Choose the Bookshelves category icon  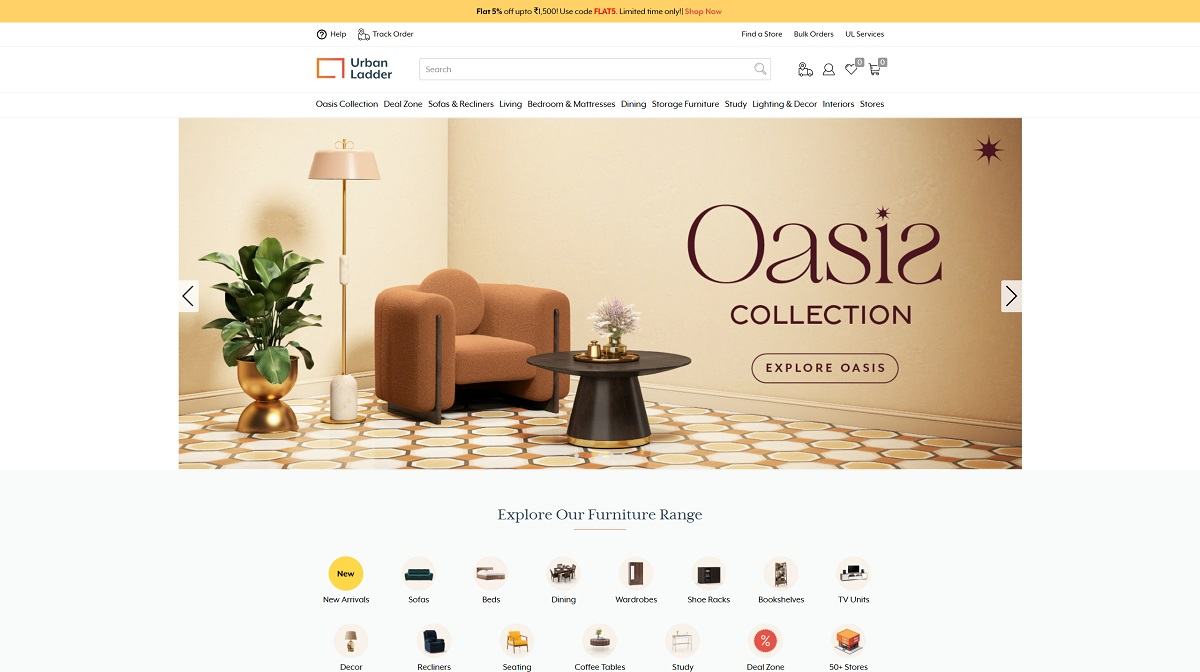(x=781, y=574)
